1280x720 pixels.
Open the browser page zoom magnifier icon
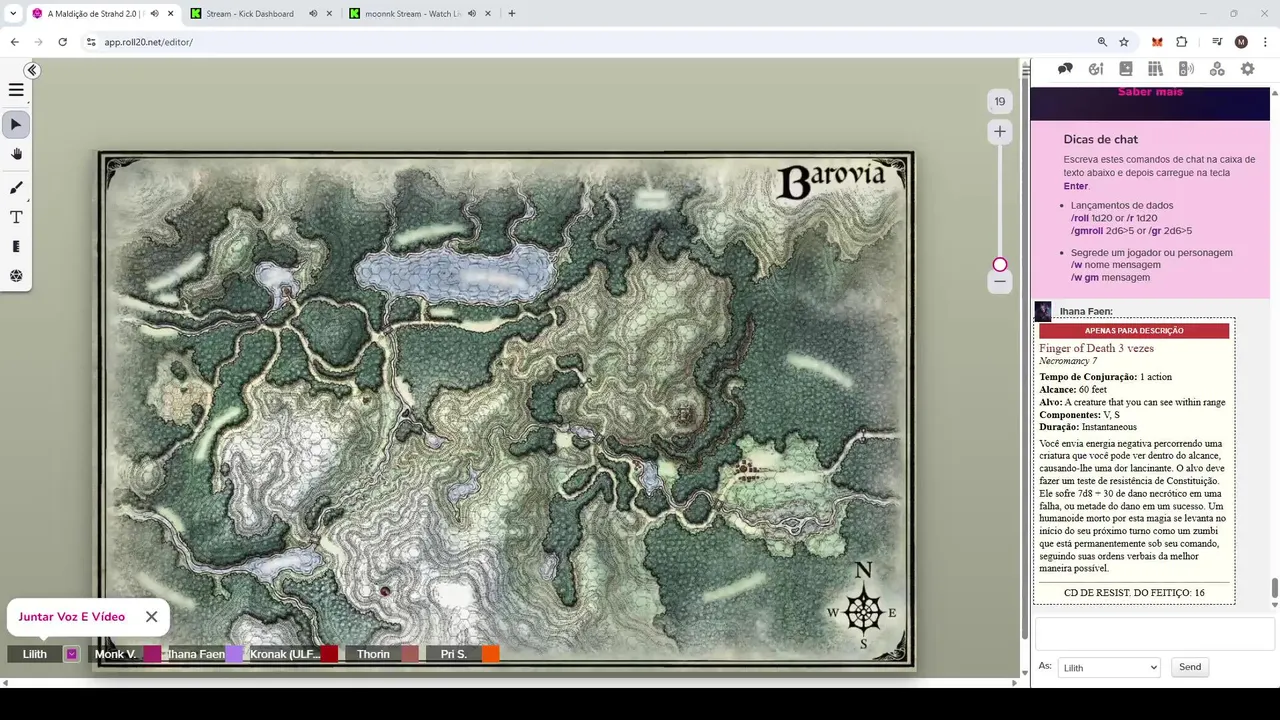[1102, 42]
